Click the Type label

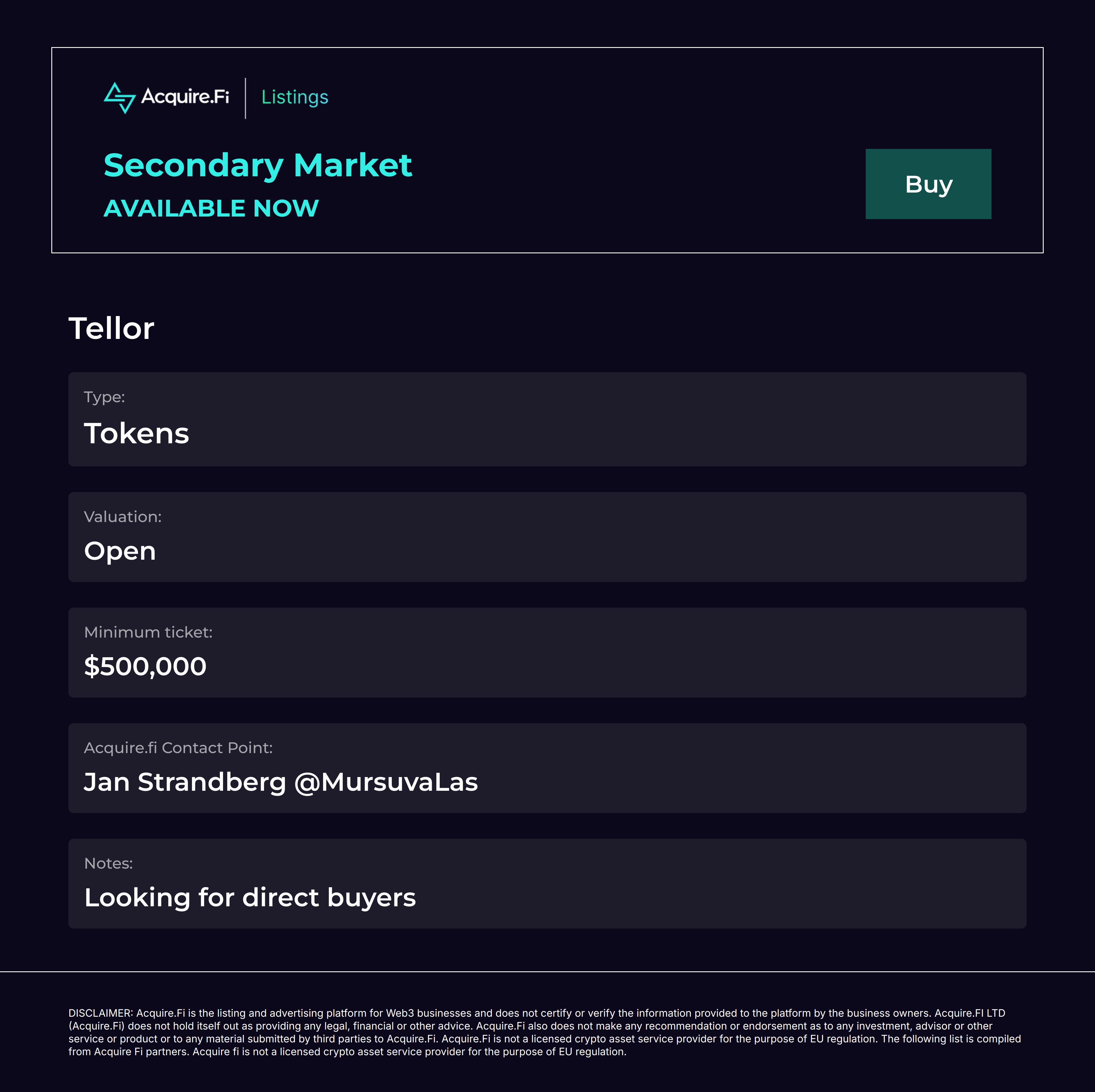coord(104,397)
